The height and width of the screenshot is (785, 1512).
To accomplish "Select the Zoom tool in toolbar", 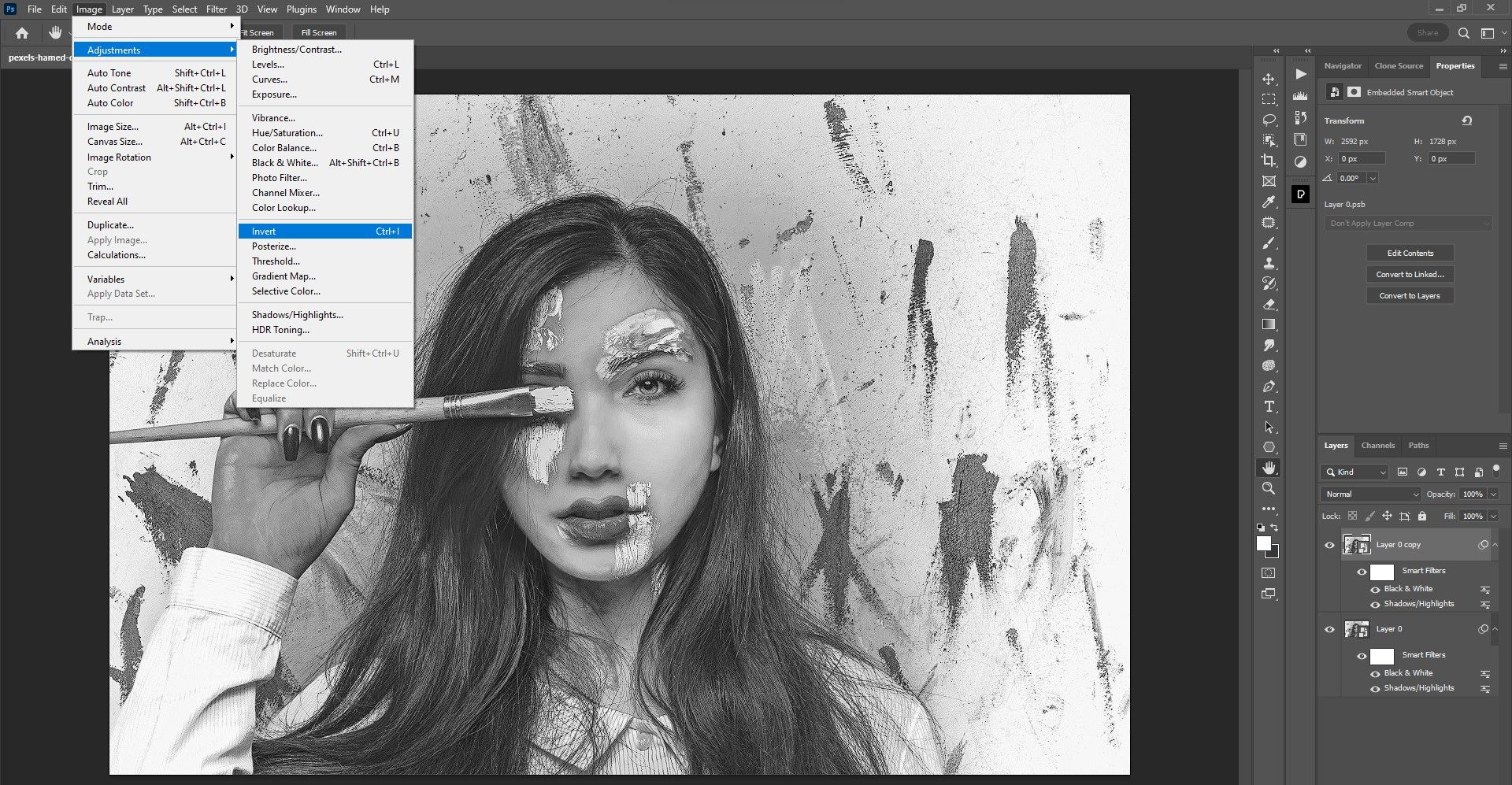I will tap(1269, 488).
